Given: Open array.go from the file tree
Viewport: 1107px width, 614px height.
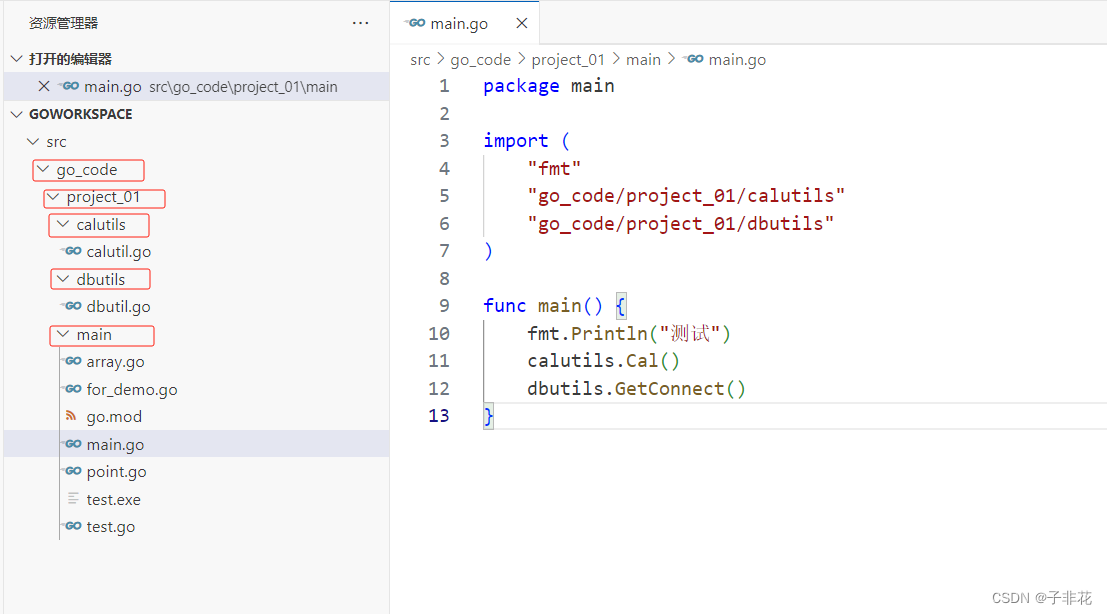Looking at the screenshot, I should (x=115, y=362).
